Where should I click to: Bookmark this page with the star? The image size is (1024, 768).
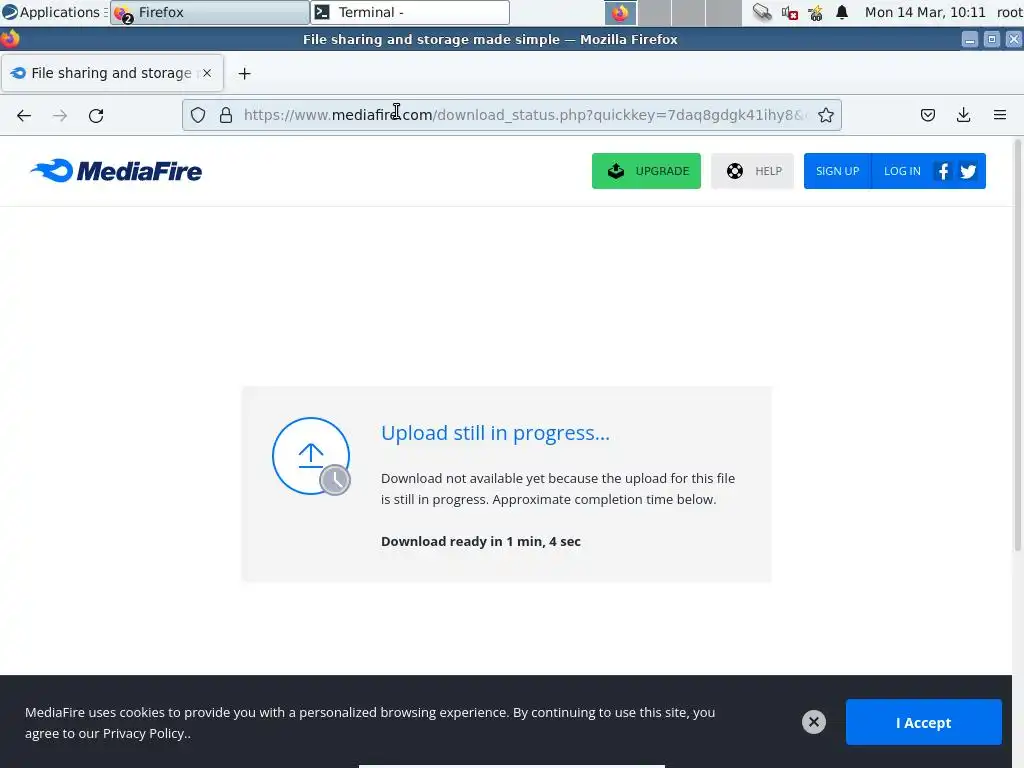pyautogui.click(x=825, y=115)
